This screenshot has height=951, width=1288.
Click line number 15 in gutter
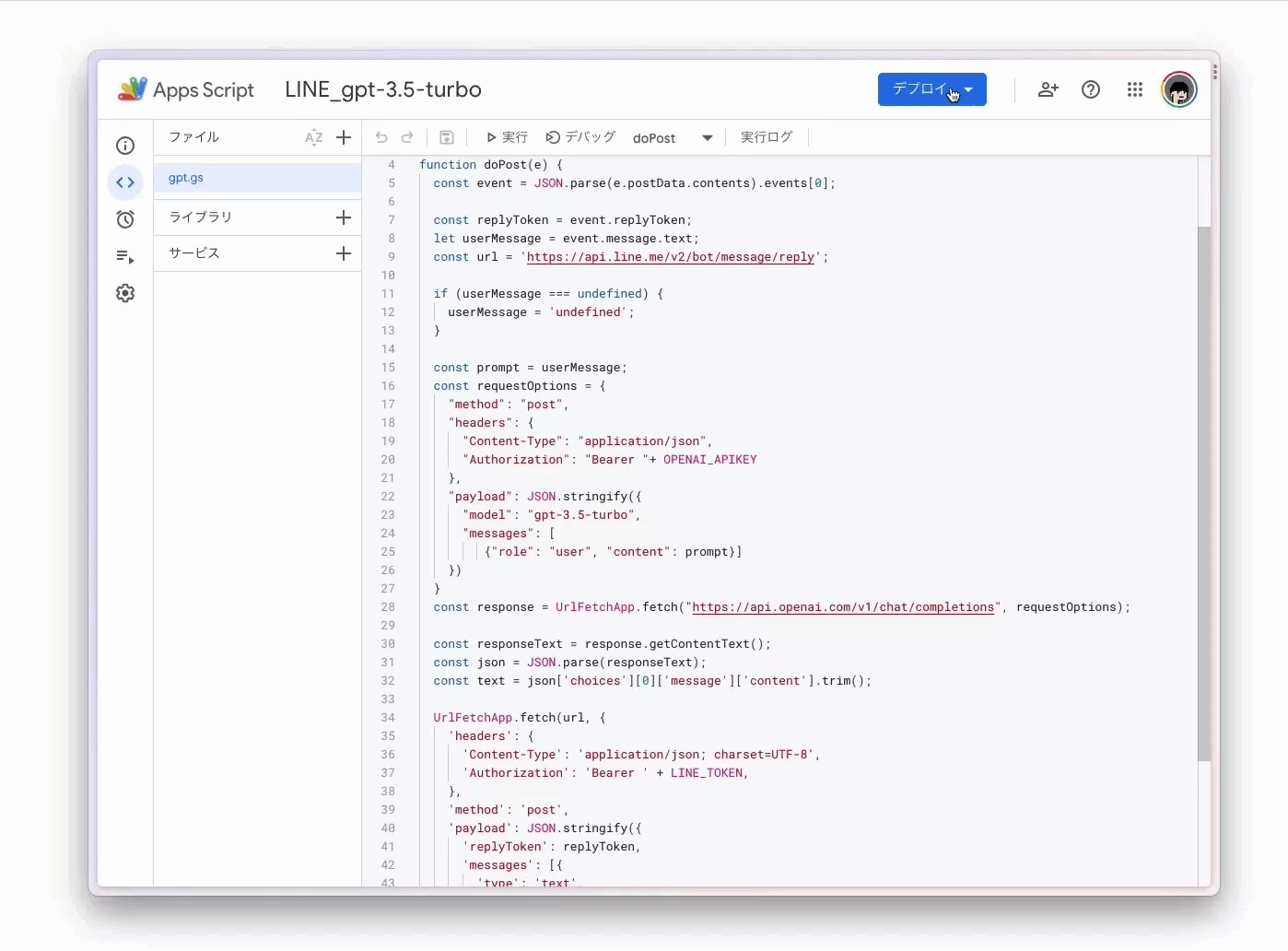click(x=388, y=368)
